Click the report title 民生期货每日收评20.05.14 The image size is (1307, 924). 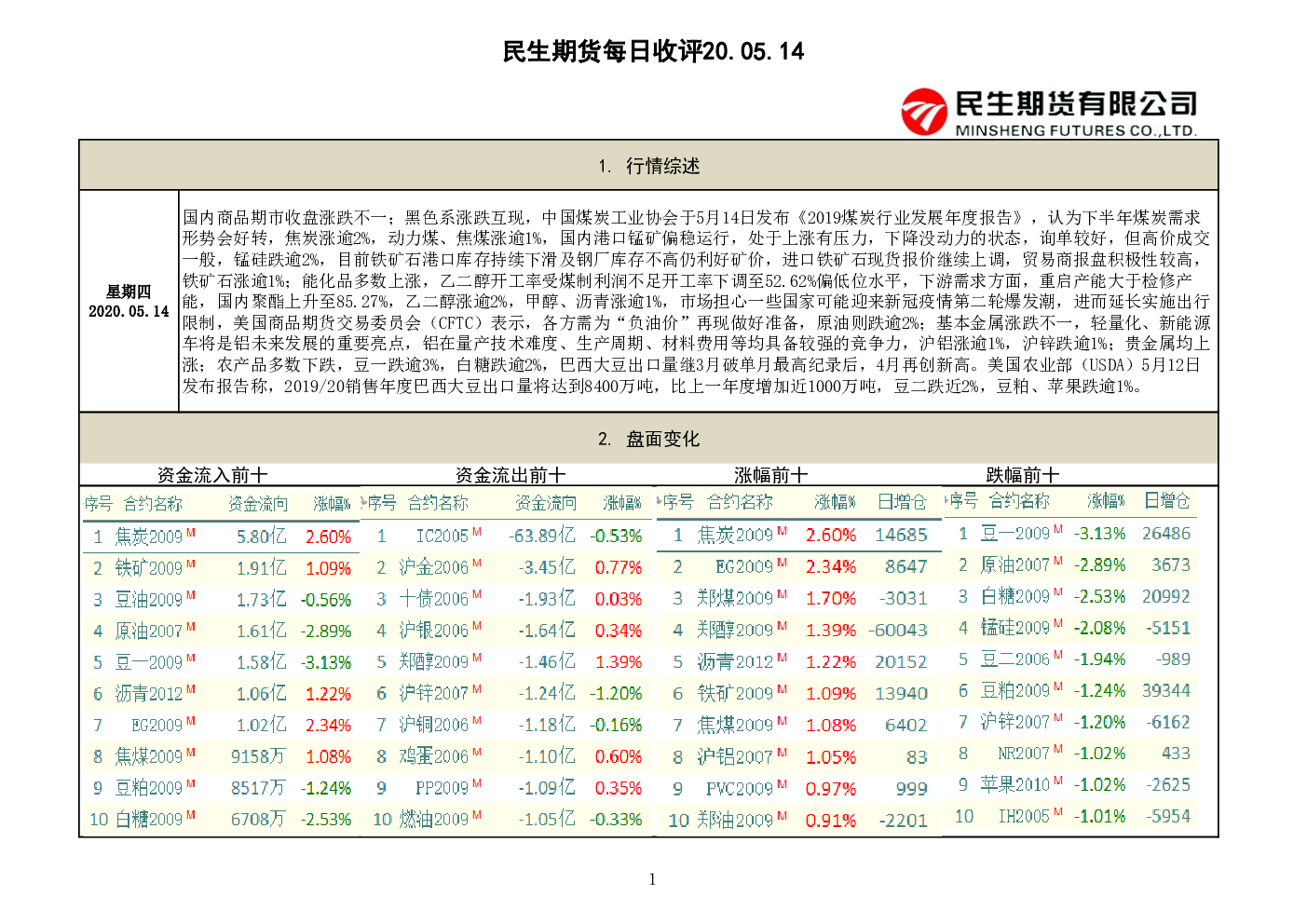point(653,51)
